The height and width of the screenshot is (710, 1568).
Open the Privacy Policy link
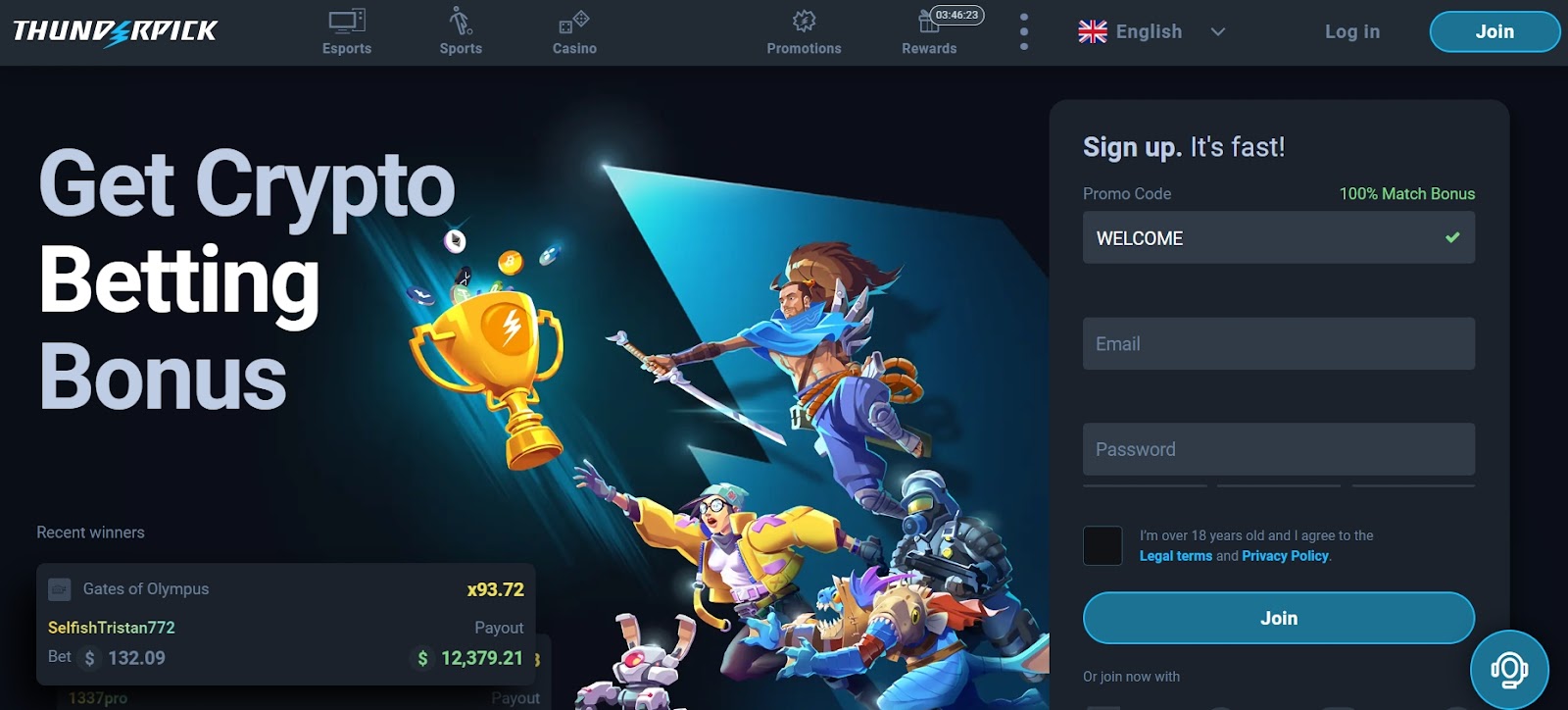tap(1285, 556)
